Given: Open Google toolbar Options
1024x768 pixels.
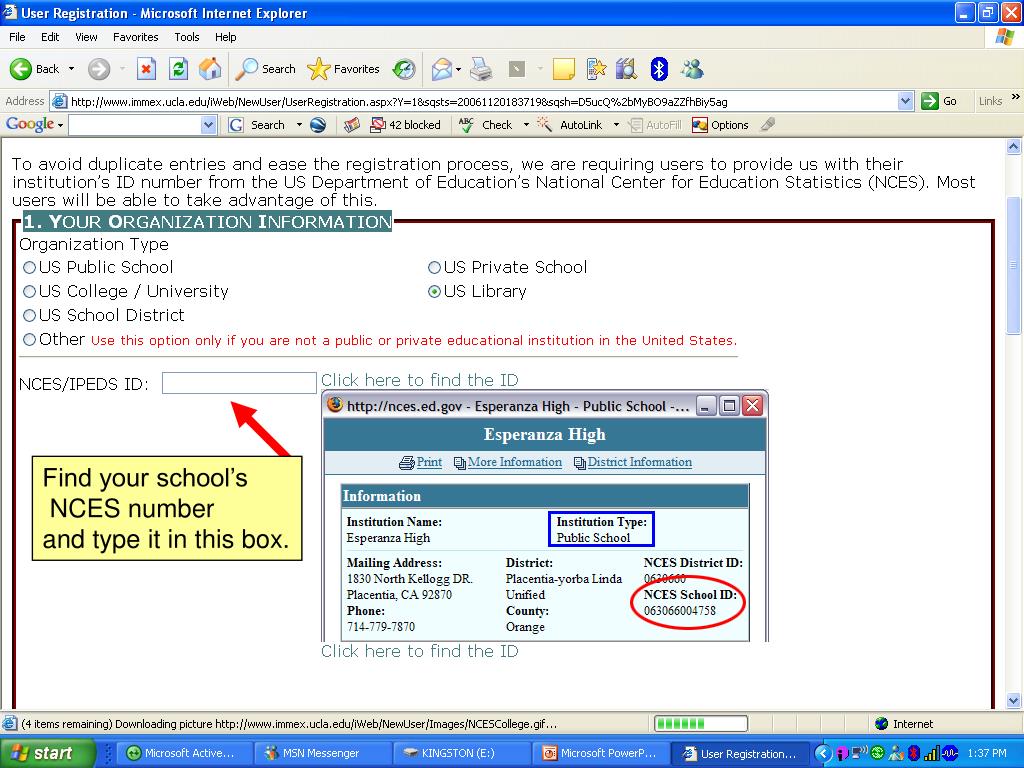Looking at the screenshot, I should (720, 125).
